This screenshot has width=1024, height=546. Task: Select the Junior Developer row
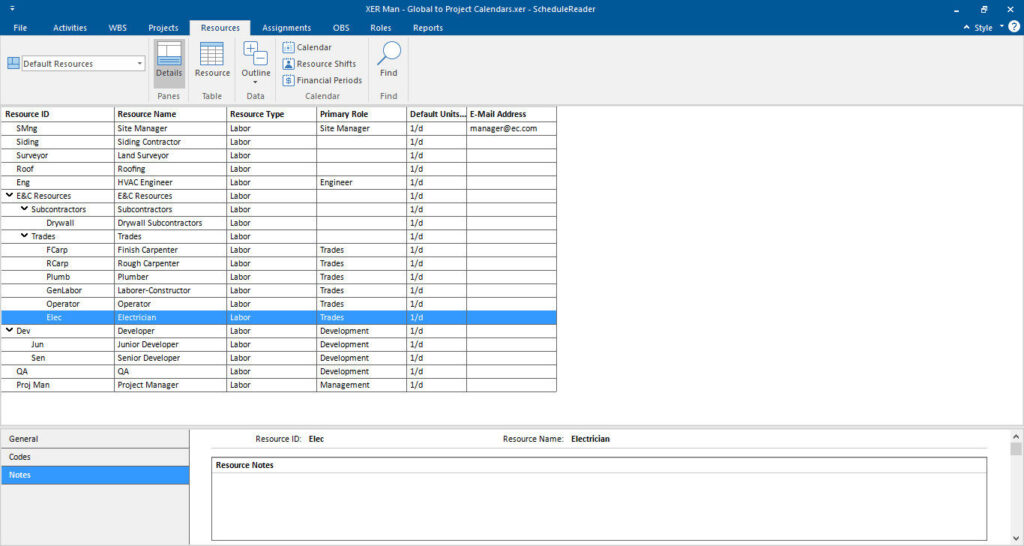click(279, 344)
